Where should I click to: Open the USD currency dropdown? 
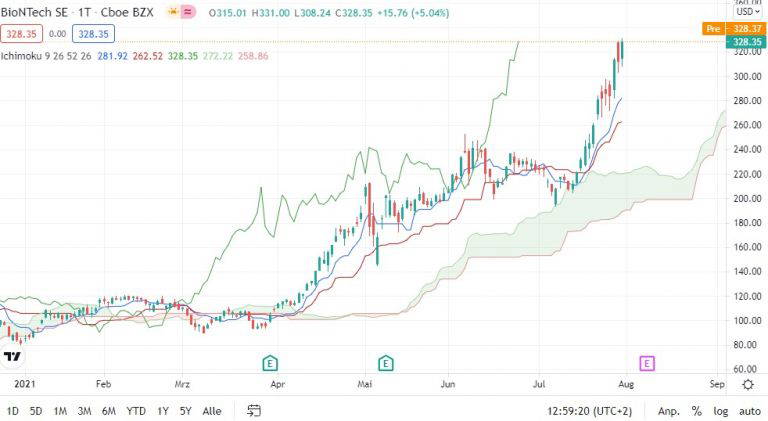[x=748, y=11]
